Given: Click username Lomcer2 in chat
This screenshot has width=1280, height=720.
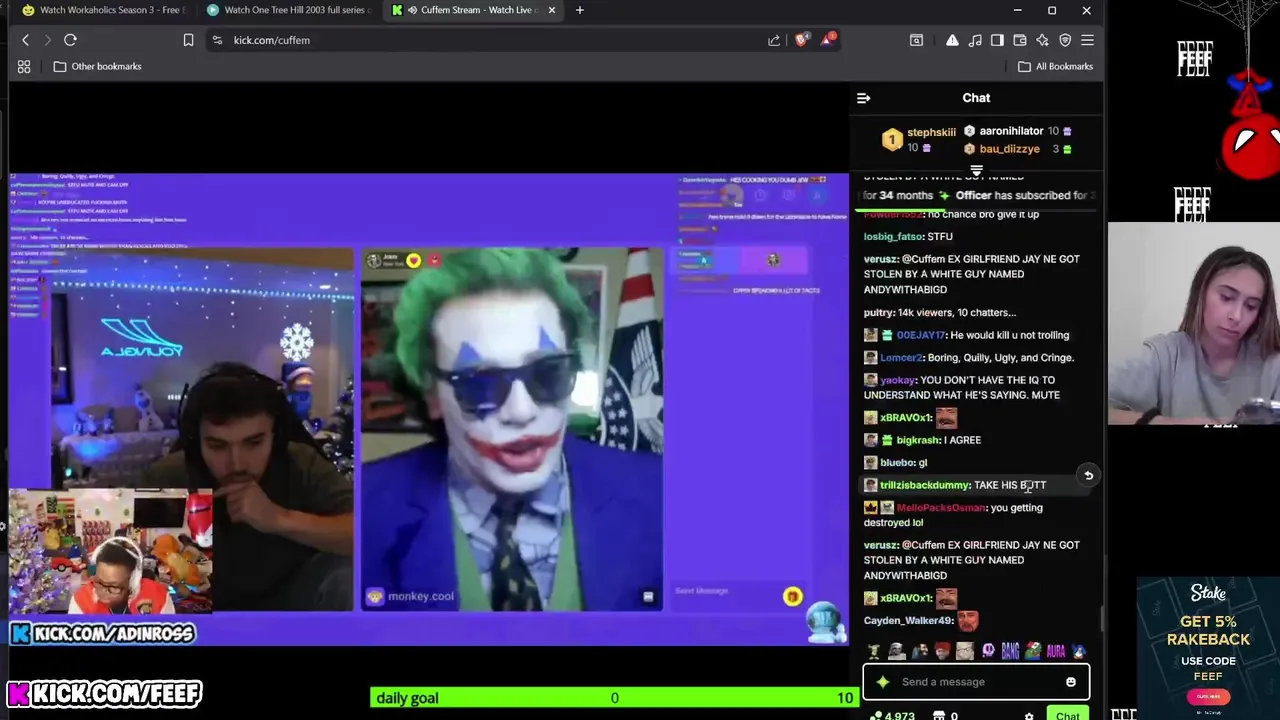Looking at the screenshot, I should 901,358.
